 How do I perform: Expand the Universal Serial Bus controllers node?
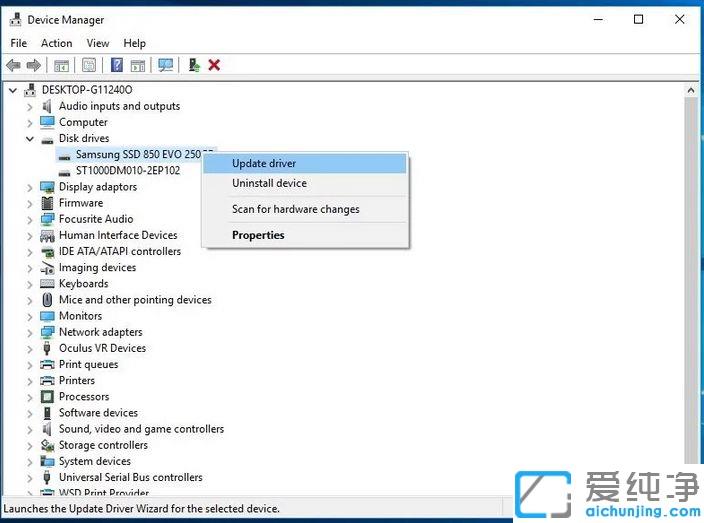tap(30, 477)
